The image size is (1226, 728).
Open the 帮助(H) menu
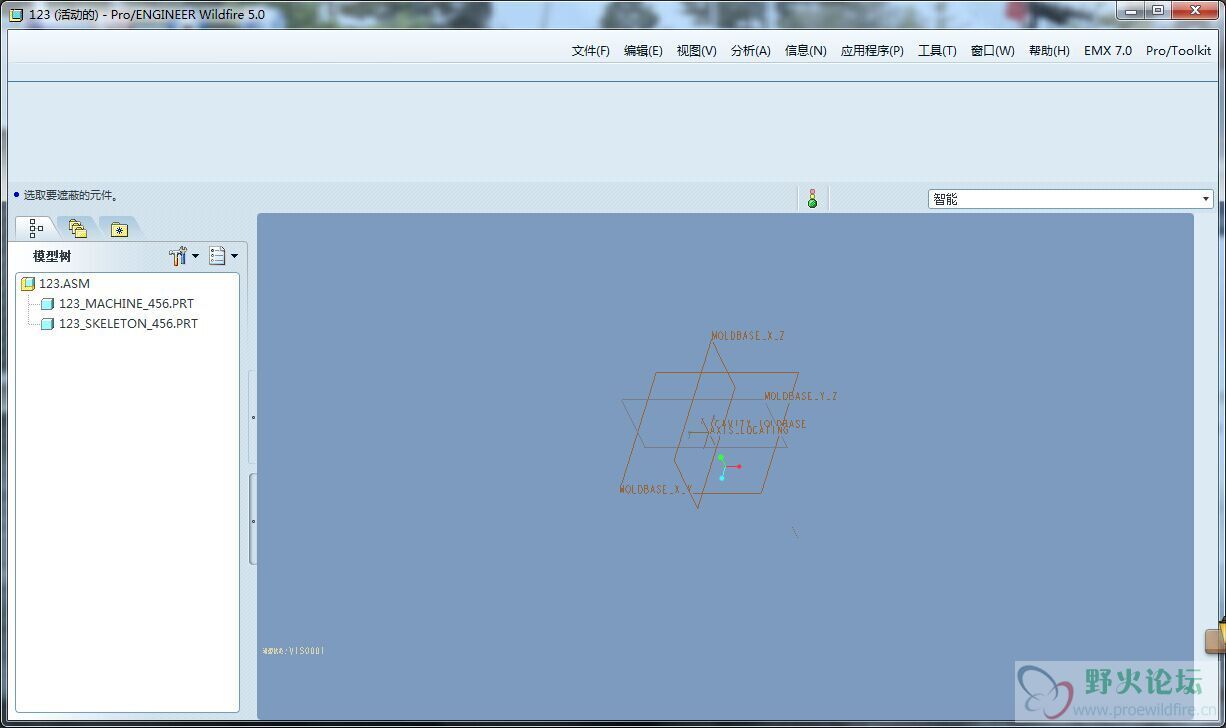coord(1049,51)
